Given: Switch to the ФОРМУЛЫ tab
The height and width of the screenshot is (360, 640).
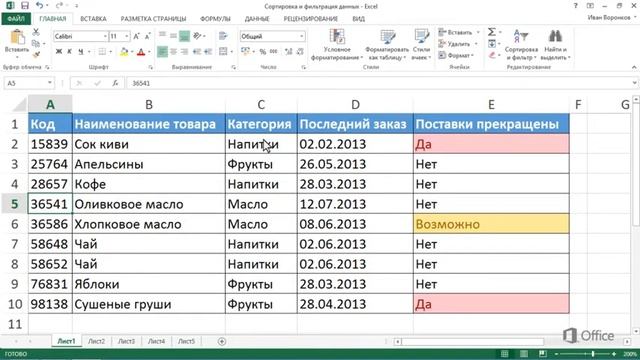Looking at the screenshot, I should [215, 19].
